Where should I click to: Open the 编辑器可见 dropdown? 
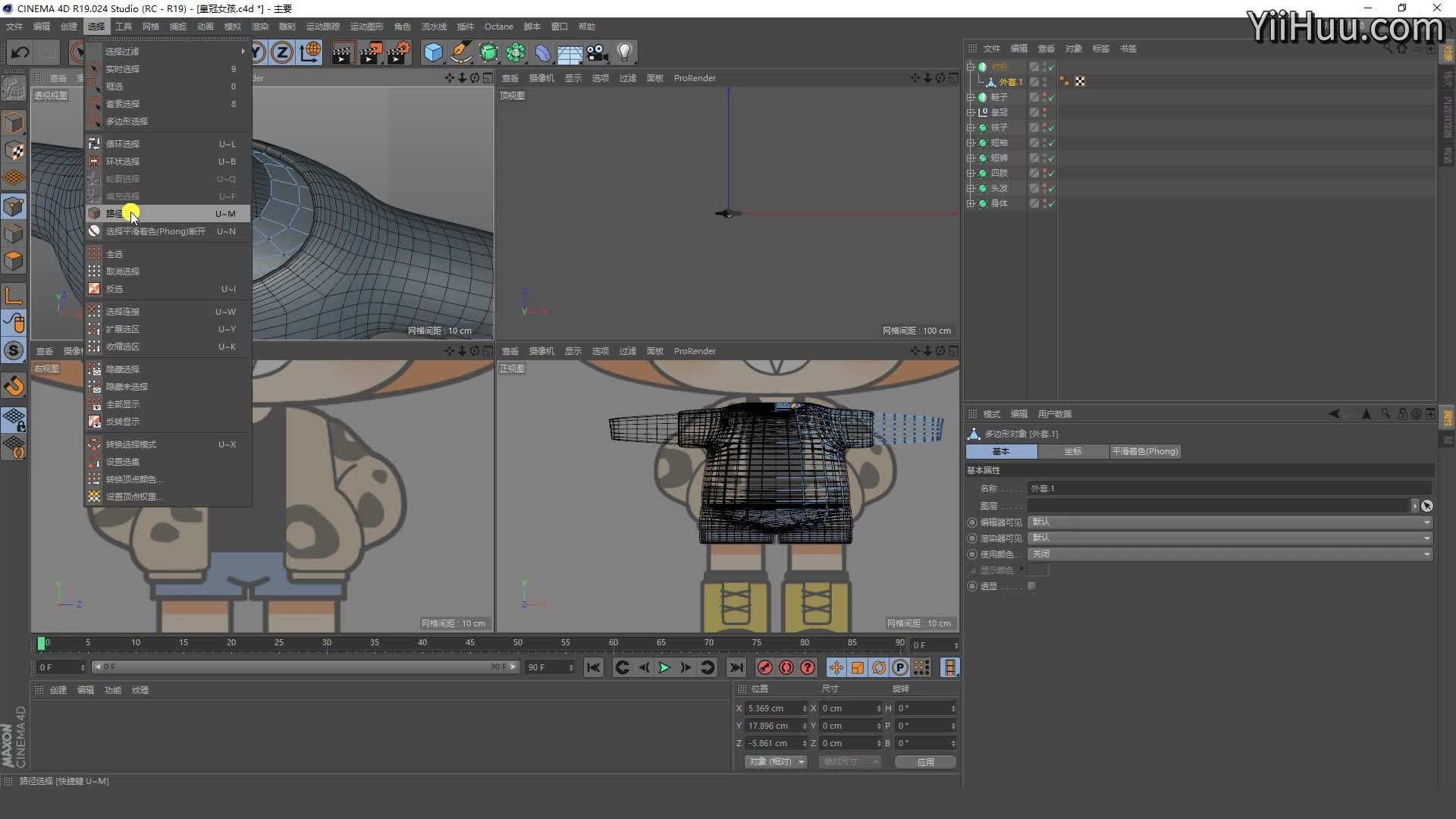click(1230, 522)
